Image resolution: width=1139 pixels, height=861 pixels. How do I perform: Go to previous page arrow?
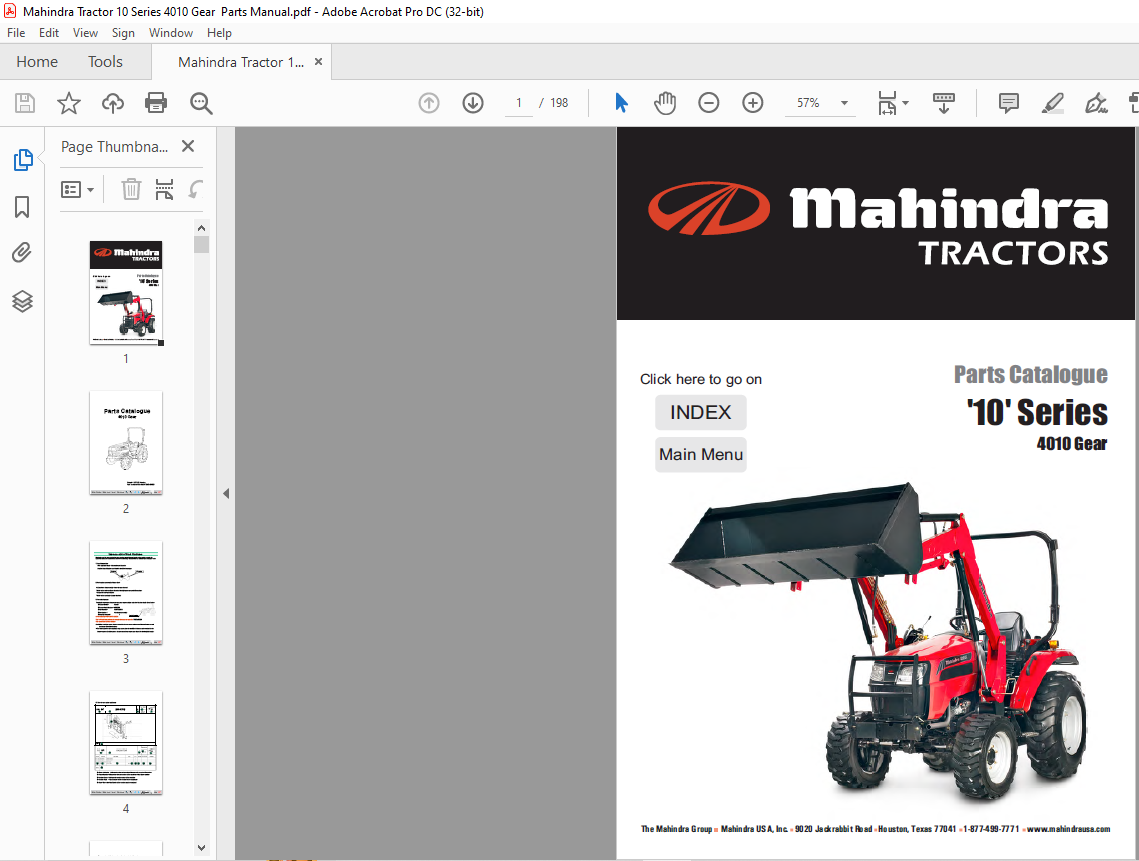[x=429, y=103]
